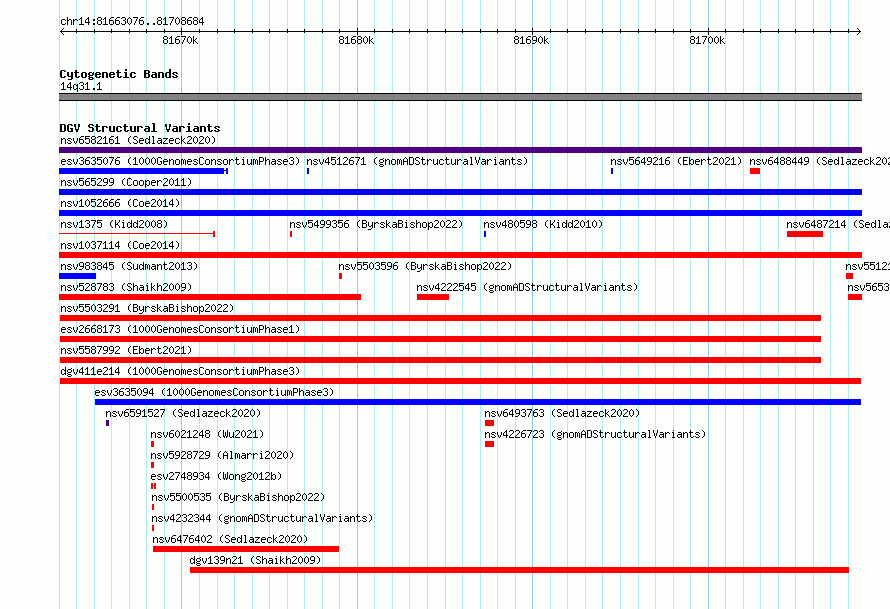Open esv2748934 (Wong2012b) label
890x609 pixels.
click(x=216, y=476)
